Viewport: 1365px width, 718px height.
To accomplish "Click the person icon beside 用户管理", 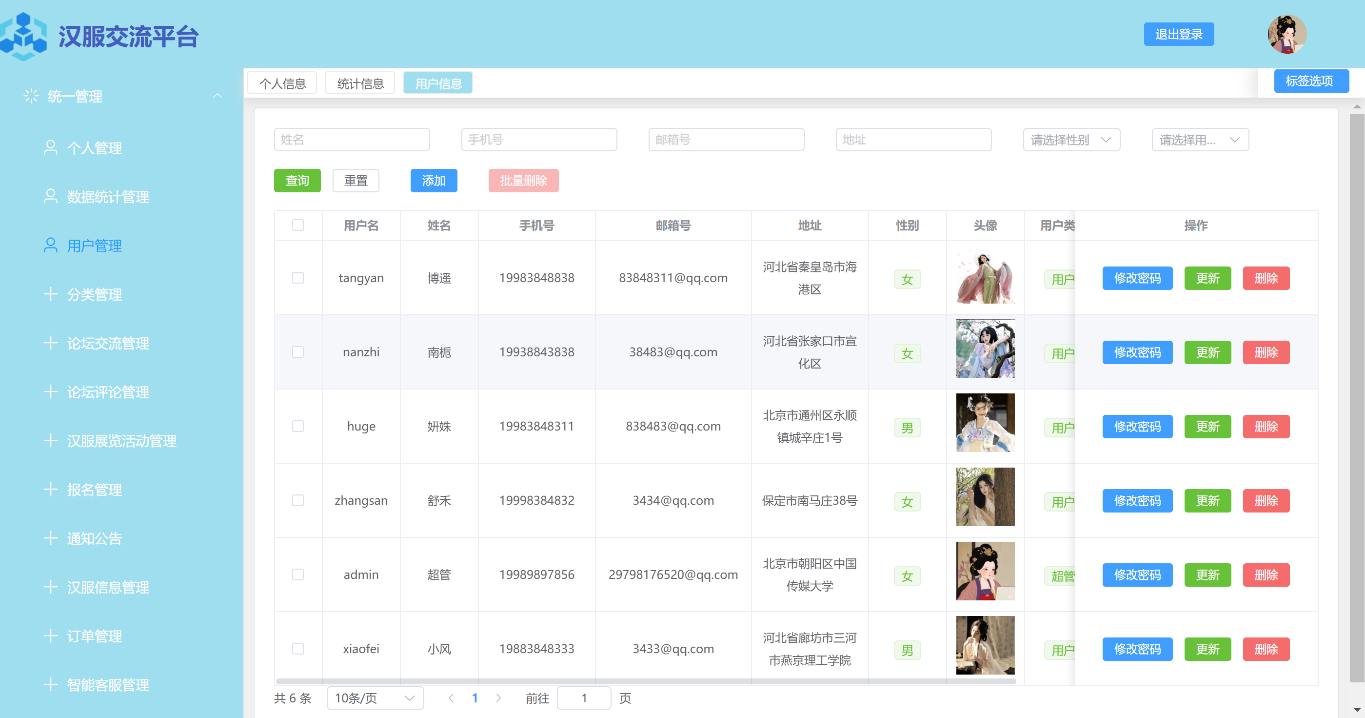I will tap(50, 245).
